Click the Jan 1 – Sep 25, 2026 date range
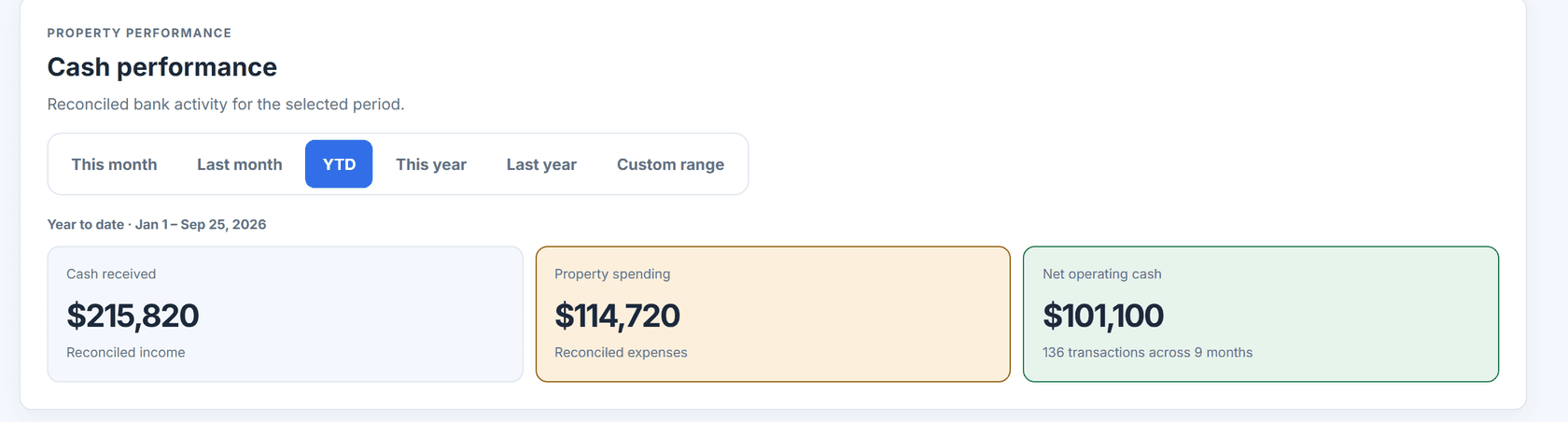 pyautogui.click(x=201, y=224)
